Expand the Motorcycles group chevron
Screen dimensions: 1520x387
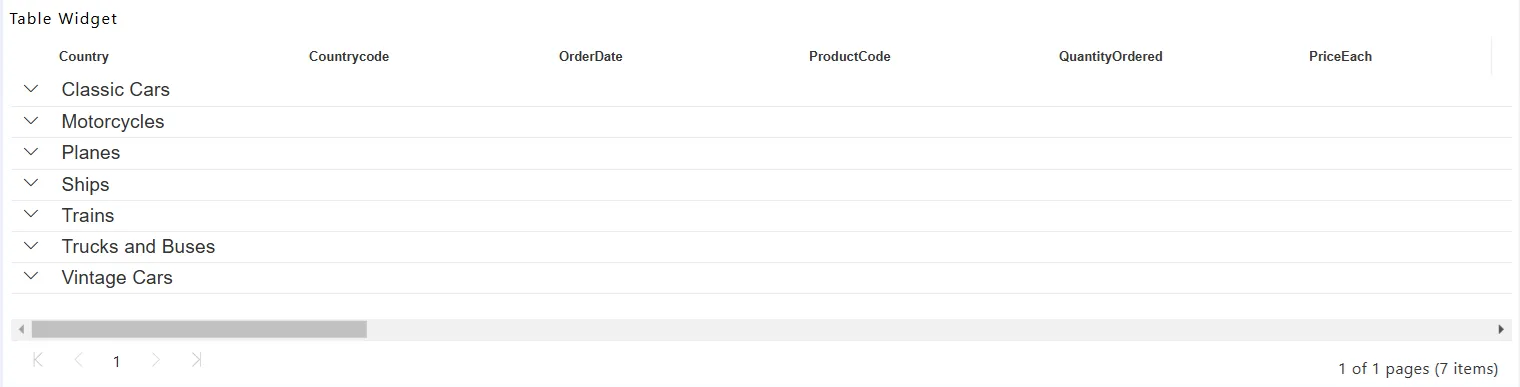point(31,121)
